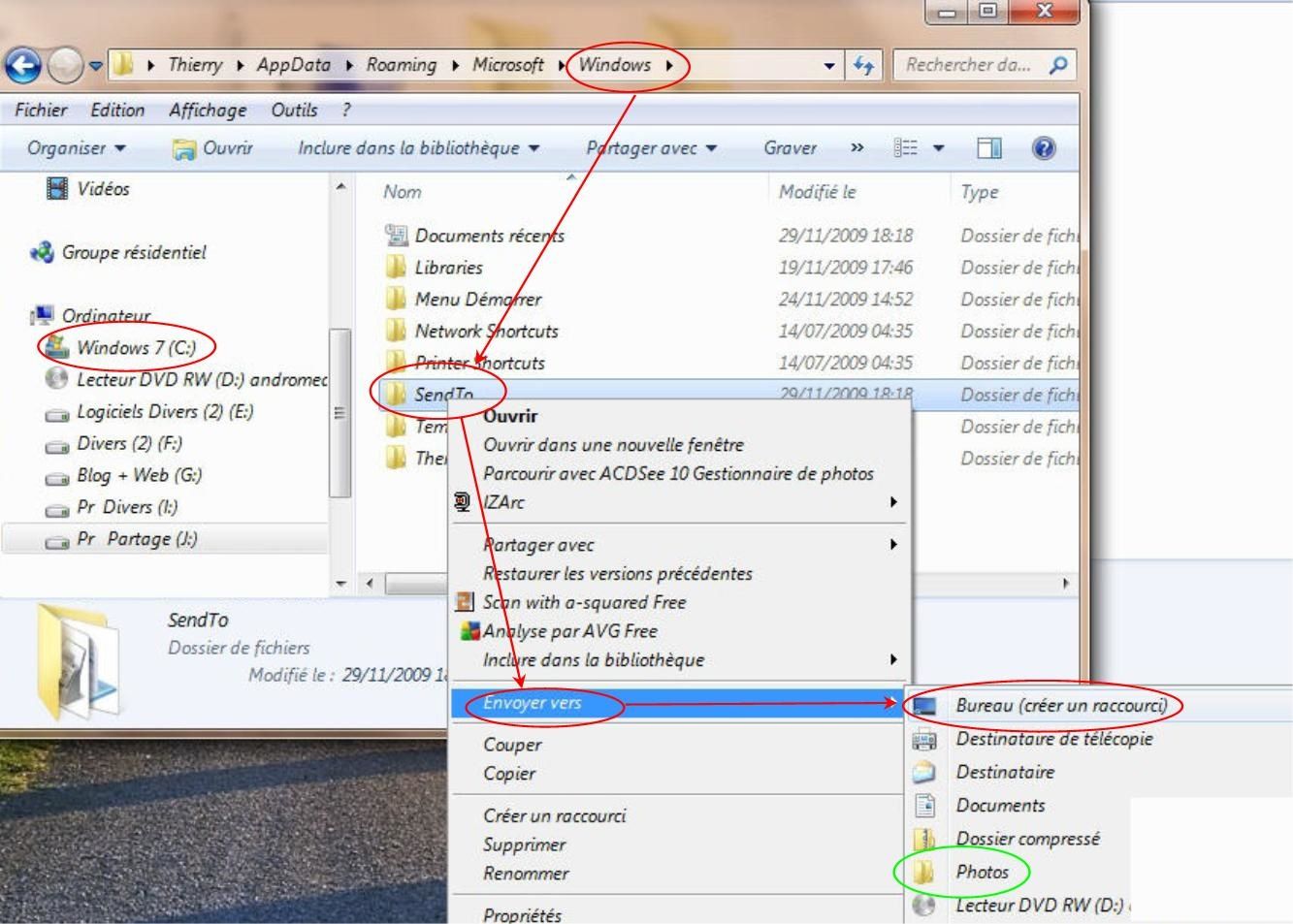Choose Propriétés in context menu
Image resolution: width=1293 pixels, height=924 pixels.
522,914
